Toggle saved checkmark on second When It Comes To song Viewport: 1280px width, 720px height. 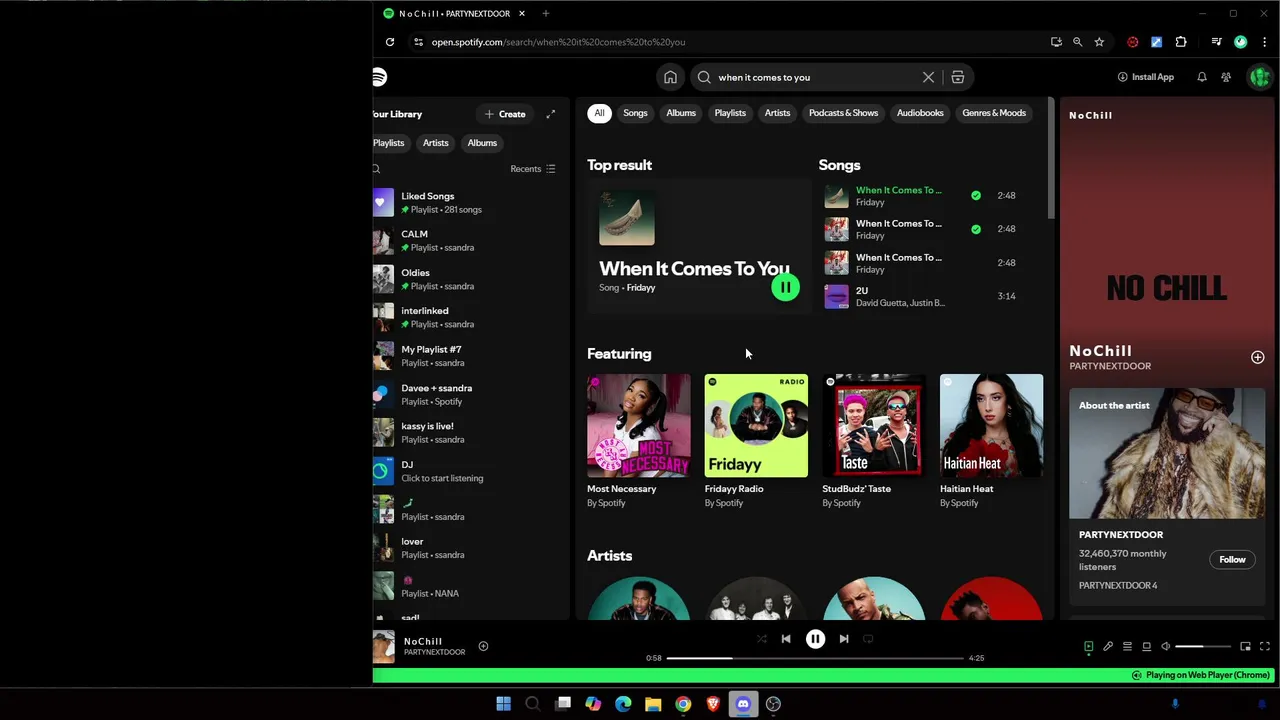pos(976,229)
